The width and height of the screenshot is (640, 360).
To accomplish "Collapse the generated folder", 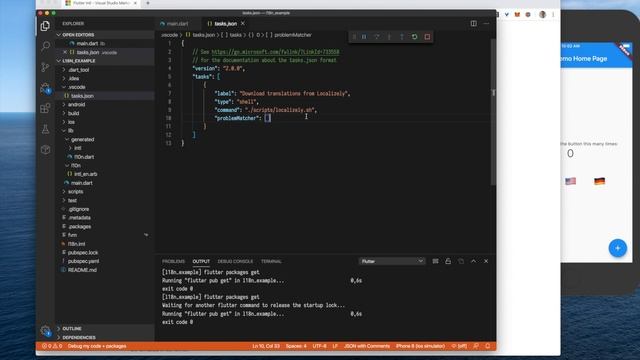I will (82, 139).
